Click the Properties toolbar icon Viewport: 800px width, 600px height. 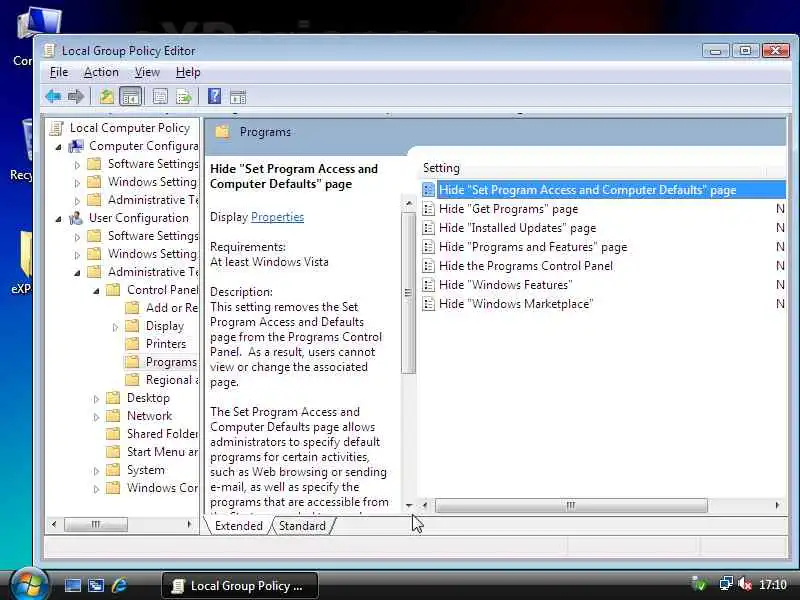(160, 96)
